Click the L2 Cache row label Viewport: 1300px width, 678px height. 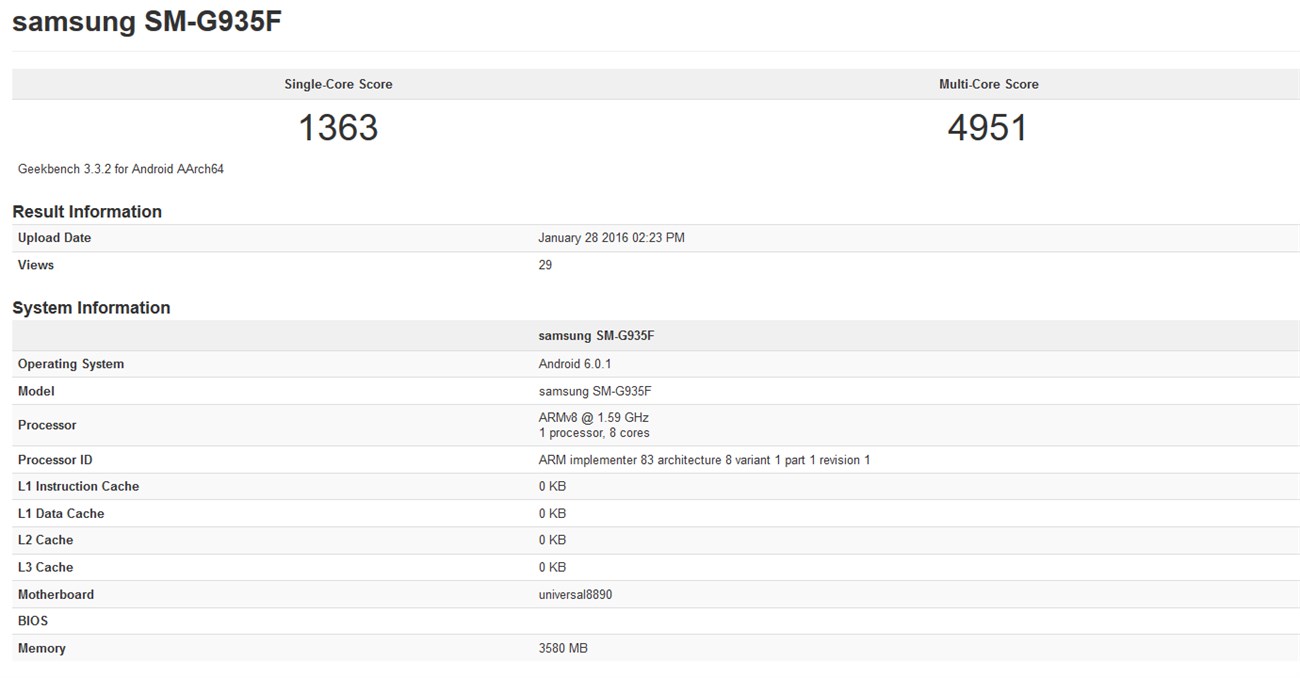[x=45, y=540]
